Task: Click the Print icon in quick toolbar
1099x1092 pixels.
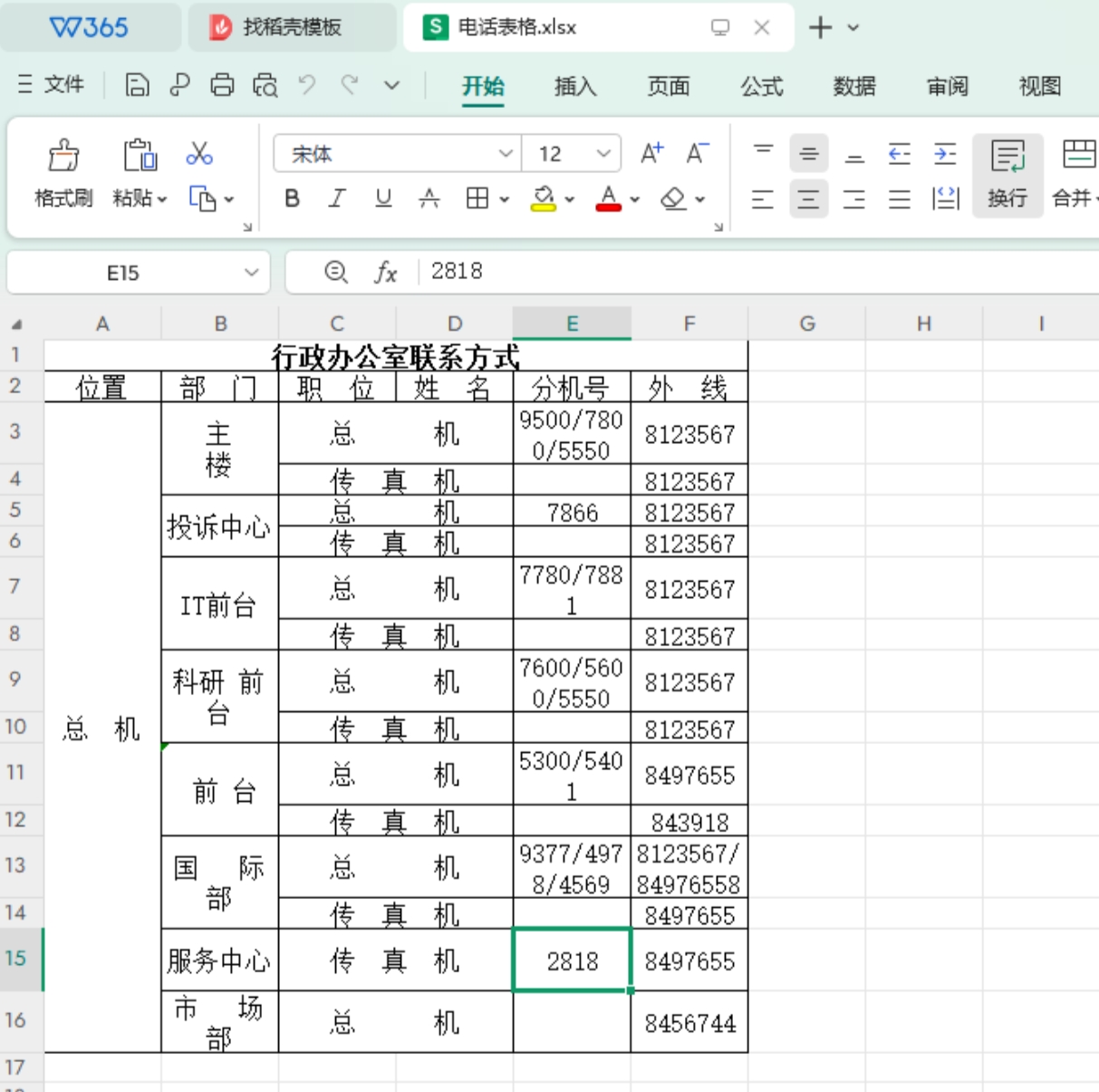Action: (222, 85)
